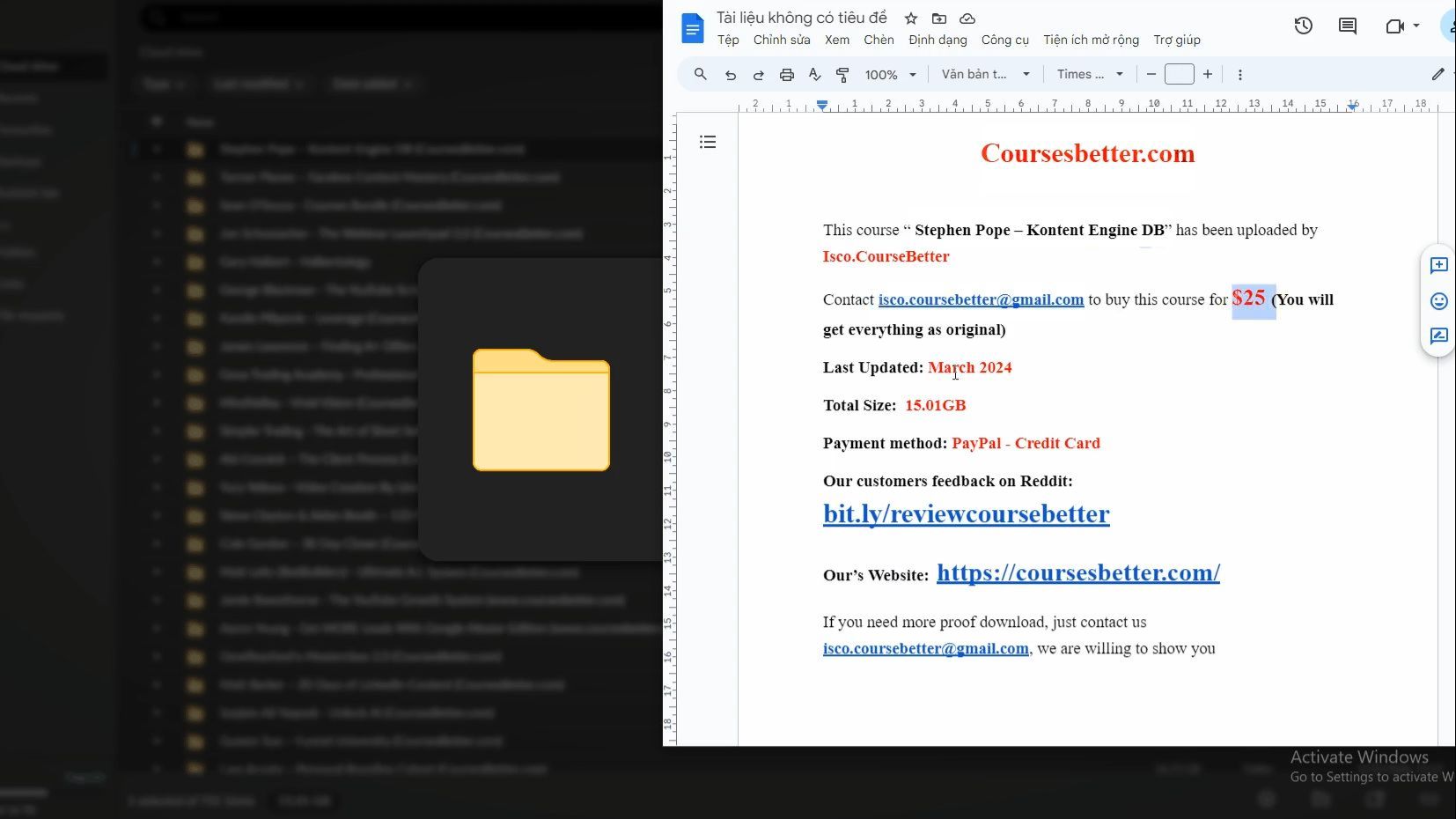Click the suggest edits side icon

[x=1439, y=336]
